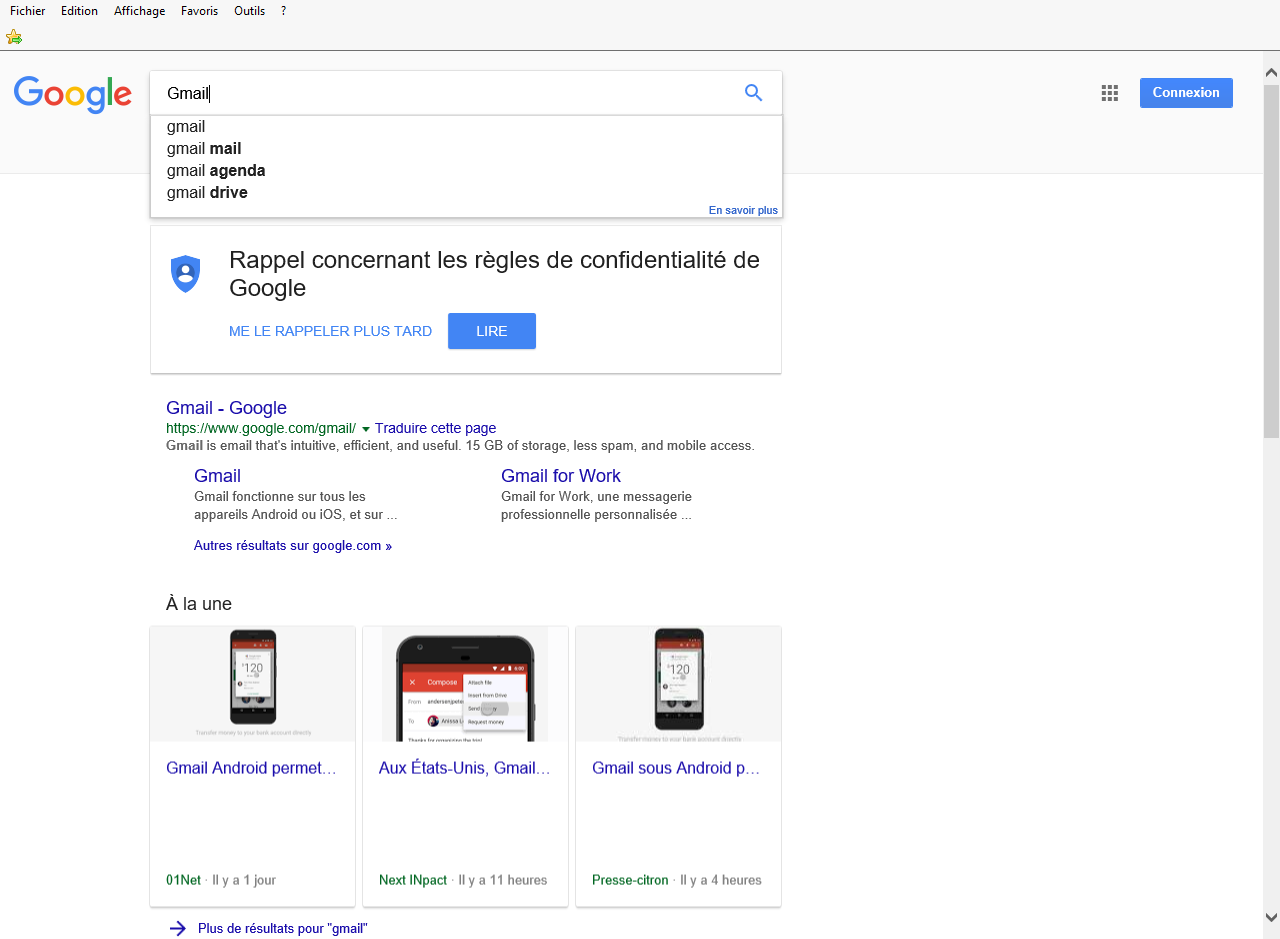Select the 'gmail mail' suggestion
The height and width of the screenshot is (939, 1280).
(x=466, y=149)
